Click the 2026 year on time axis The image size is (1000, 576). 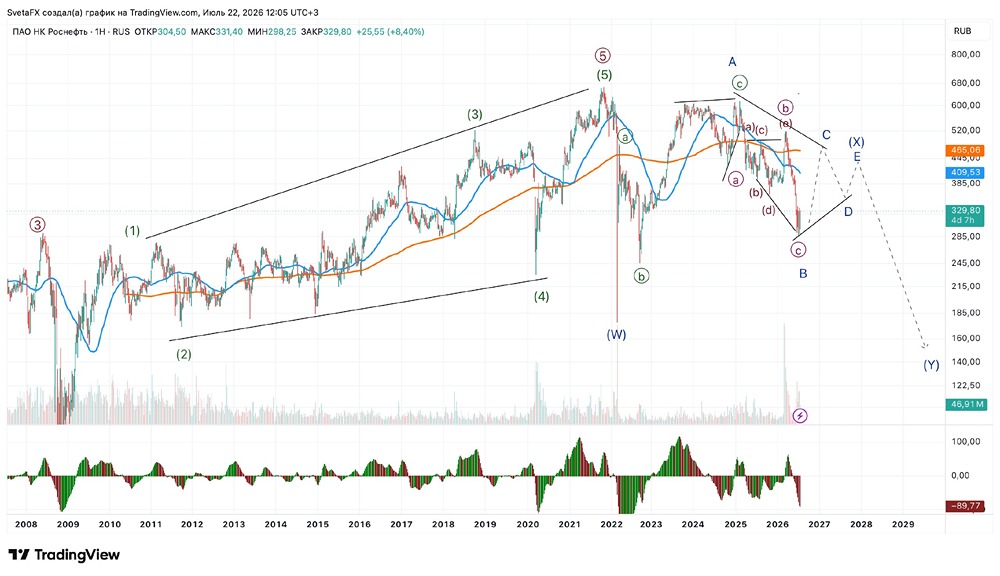[x=777, y=524]
